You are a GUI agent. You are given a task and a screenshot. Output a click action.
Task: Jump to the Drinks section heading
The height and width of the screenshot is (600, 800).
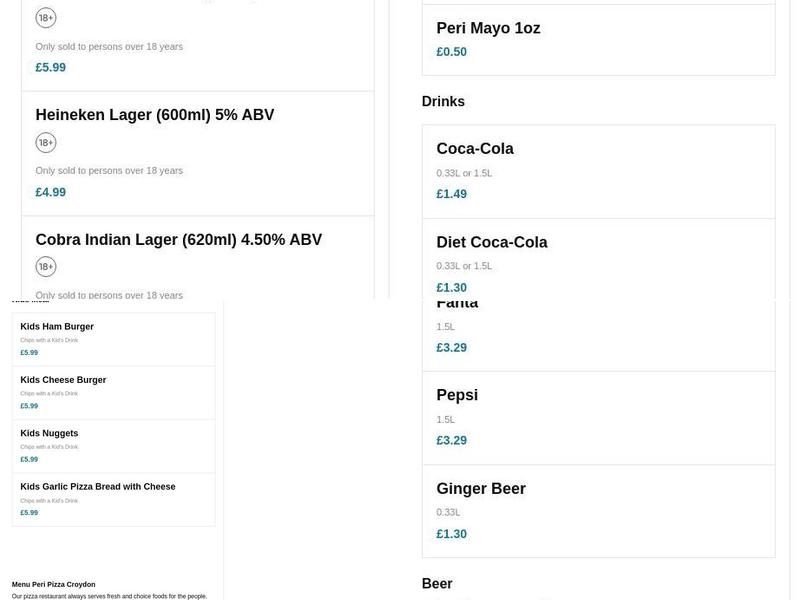pos(443,101)
